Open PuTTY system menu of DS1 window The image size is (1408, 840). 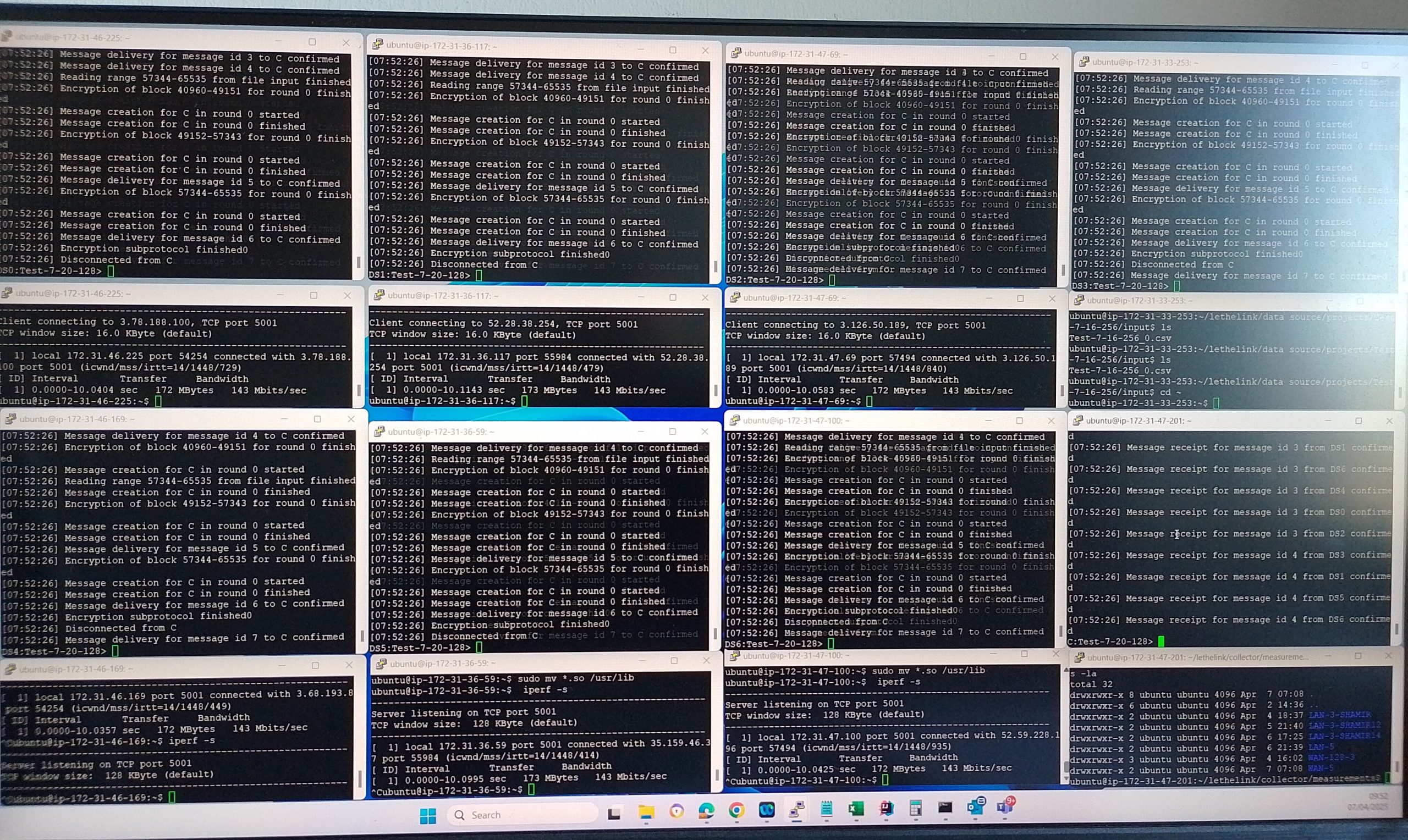tap(378, 45)
